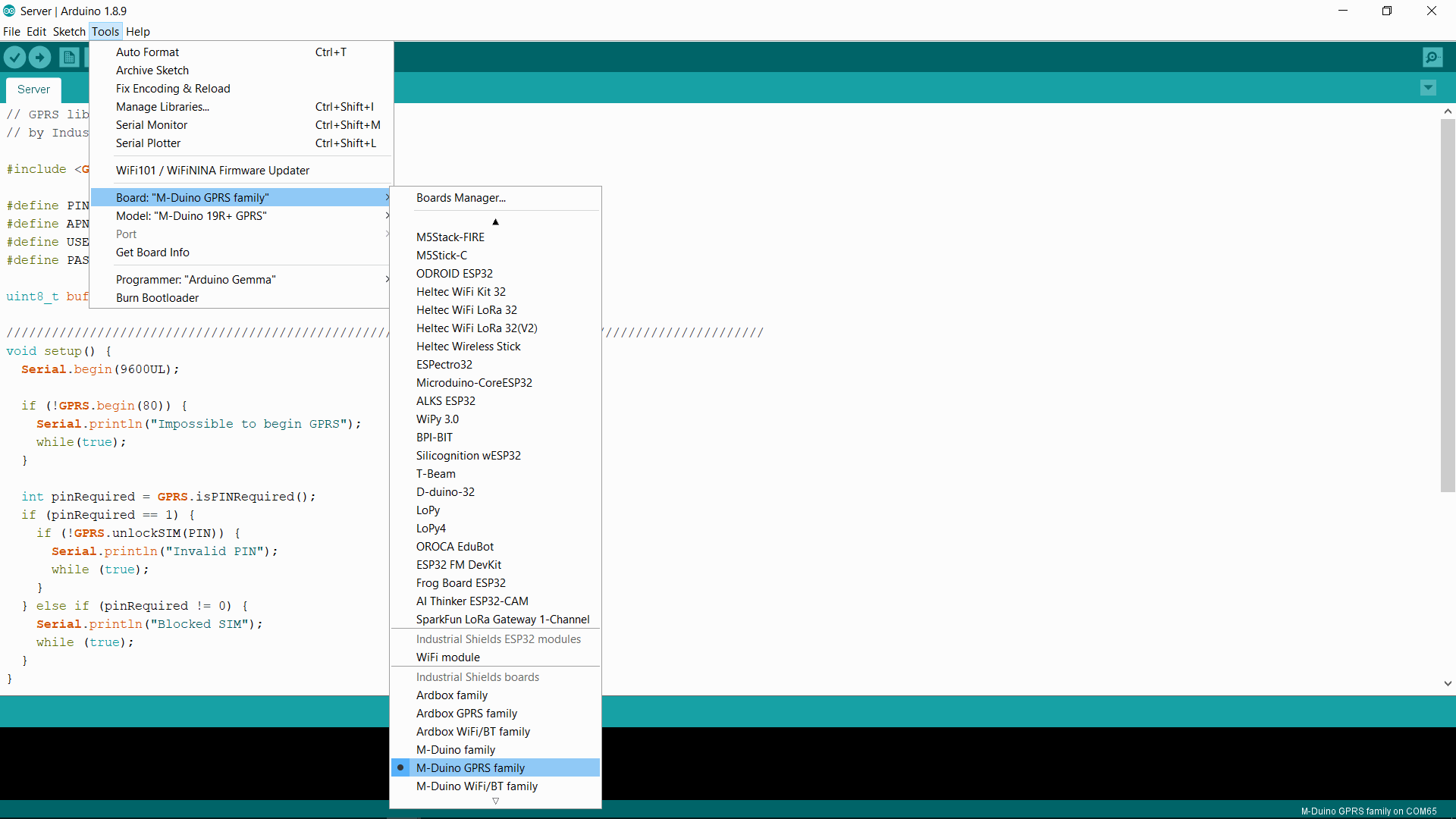Select the M-Duino GPRS family radio option
This screenshot has width=1456, height=819.
(x=496, y=767)
